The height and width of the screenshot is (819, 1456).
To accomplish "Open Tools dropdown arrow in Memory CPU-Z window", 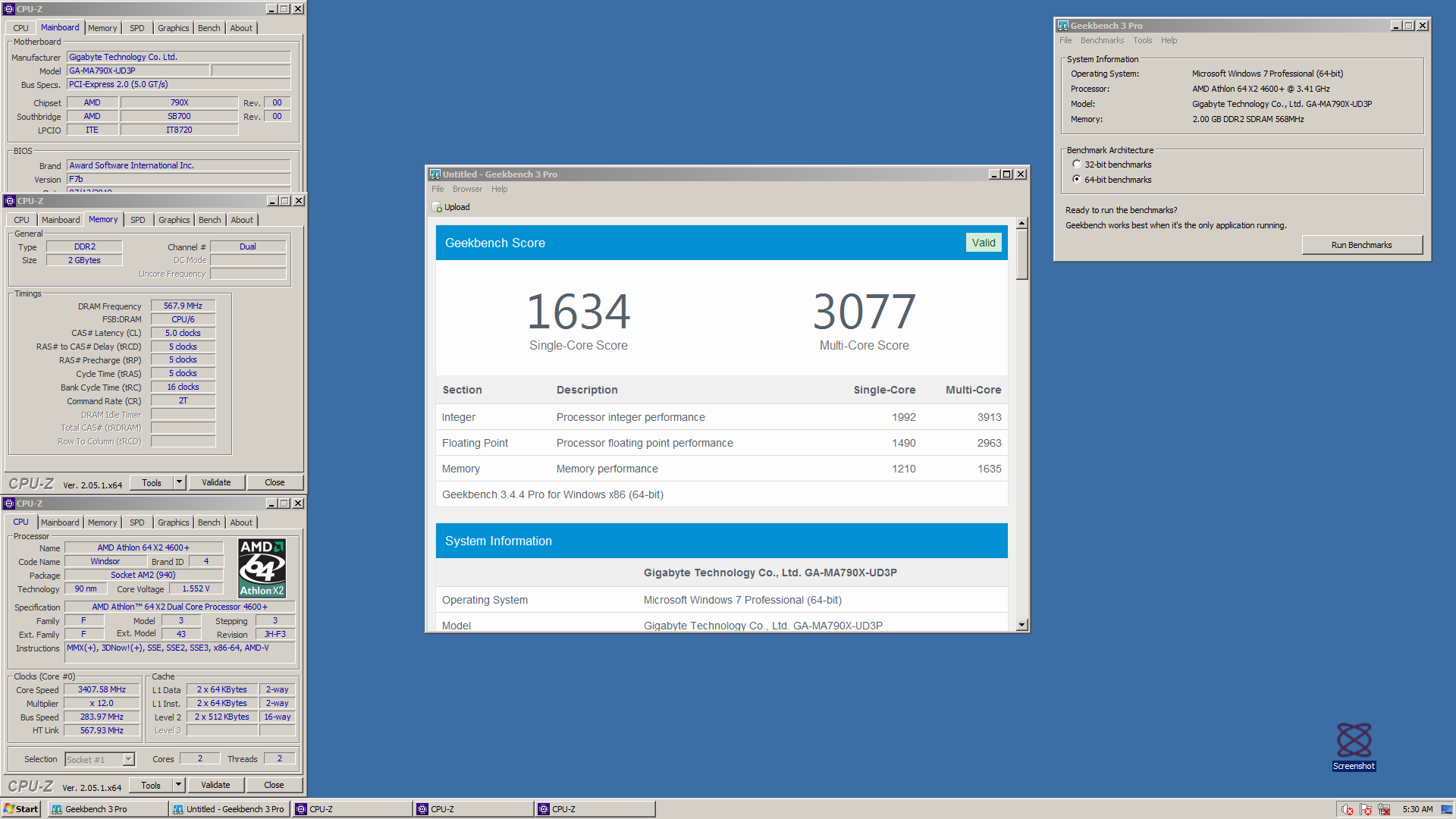I will point(180,482).
